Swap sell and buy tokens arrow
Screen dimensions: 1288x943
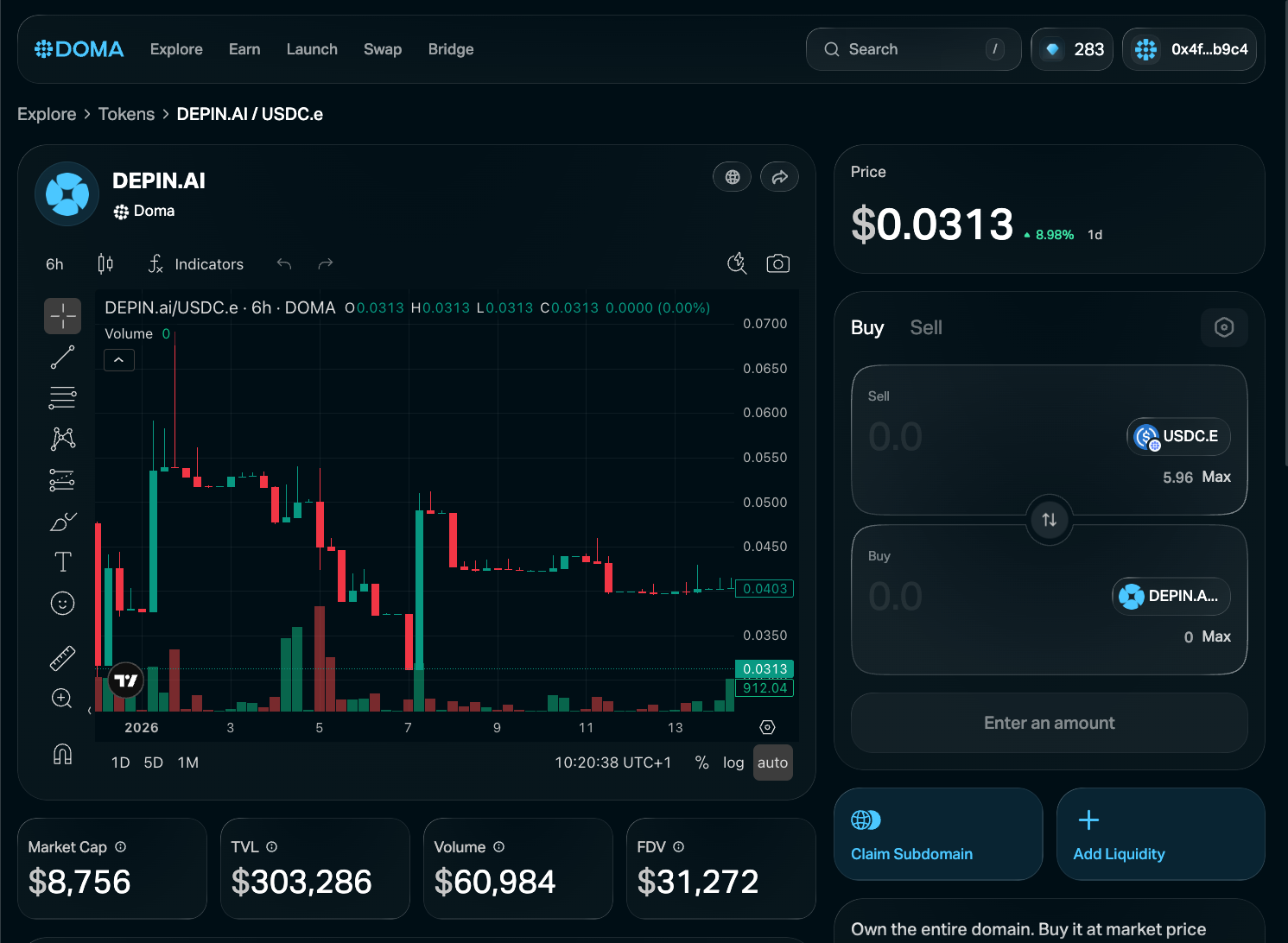click(1049, 520)
